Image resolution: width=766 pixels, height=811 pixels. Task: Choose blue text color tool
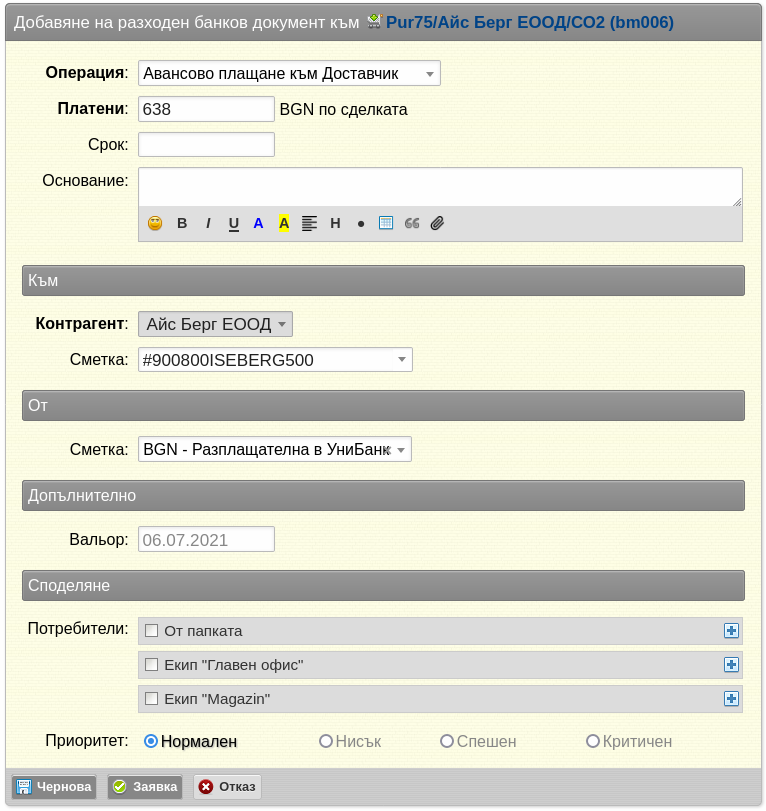click(x=258, y=223)
